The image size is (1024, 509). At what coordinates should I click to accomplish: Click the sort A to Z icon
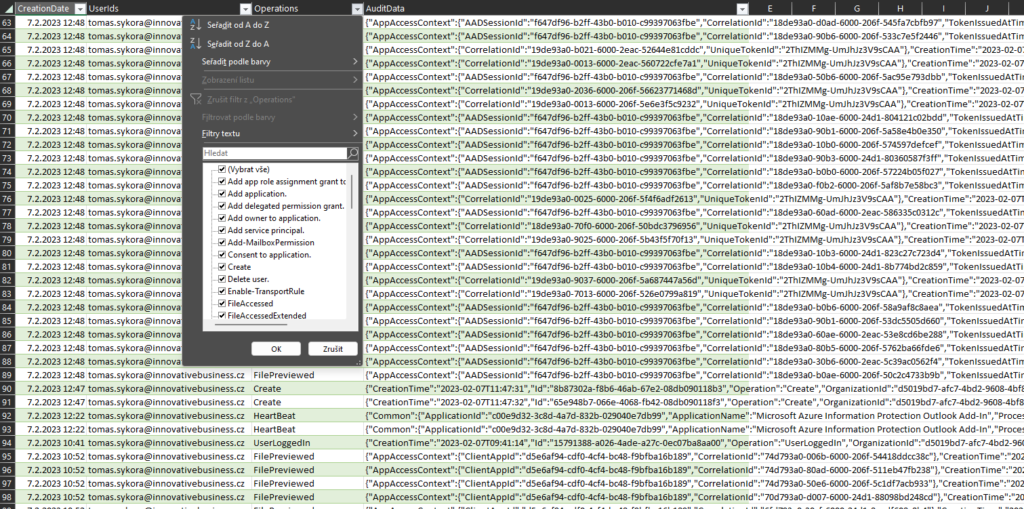pyautogui.click(x=195, y=25)
